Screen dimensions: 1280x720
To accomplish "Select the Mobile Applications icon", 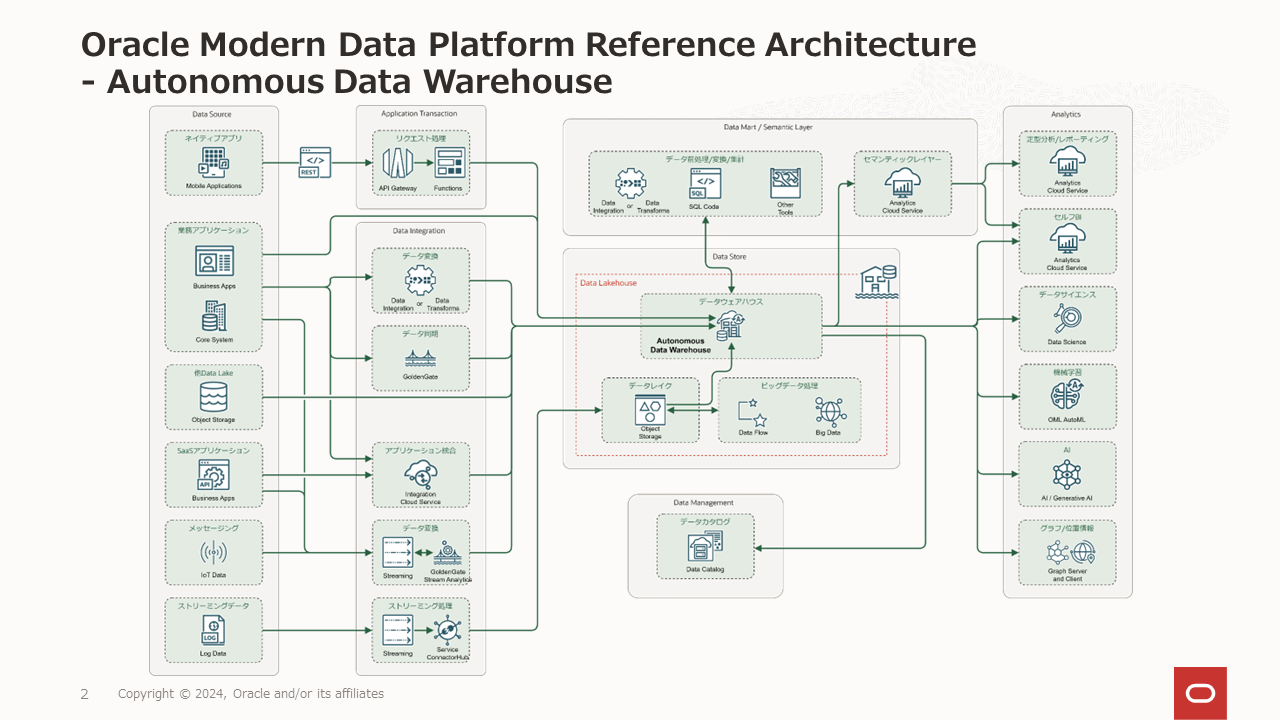I will [212, 163].
